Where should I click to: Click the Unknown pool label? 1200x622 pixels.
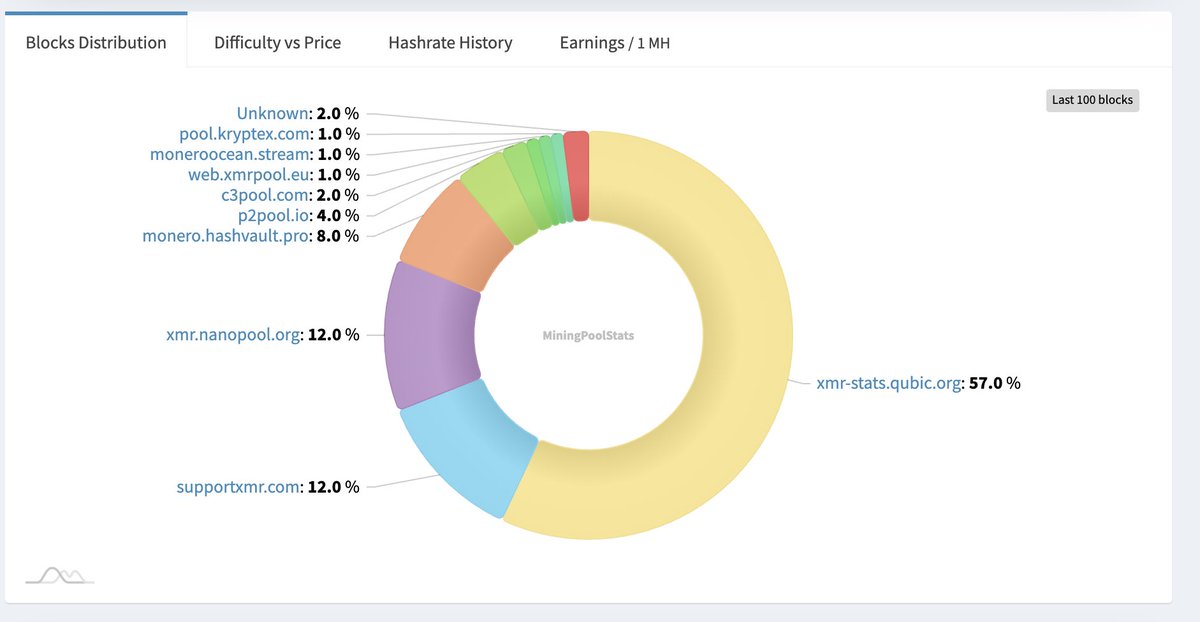click(273, 113)
